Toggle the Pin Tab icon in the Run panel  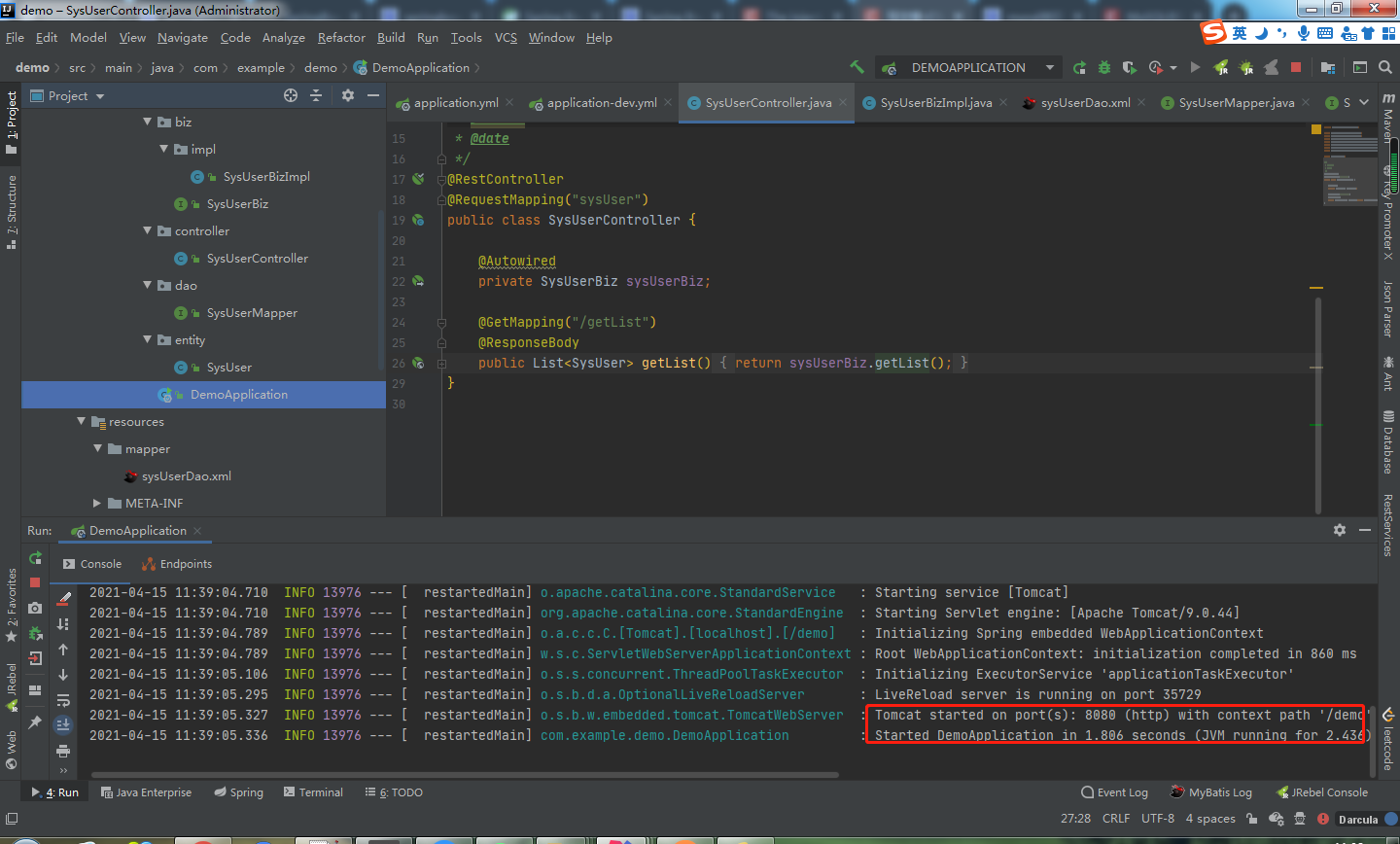[35, 722]
